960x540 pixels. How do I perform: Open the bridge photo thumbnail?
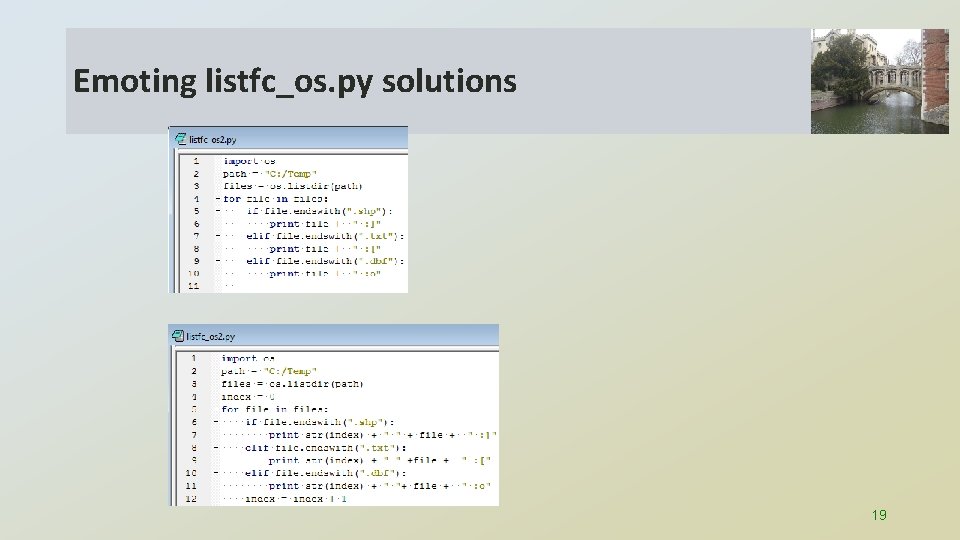click(x=880, y=81)
